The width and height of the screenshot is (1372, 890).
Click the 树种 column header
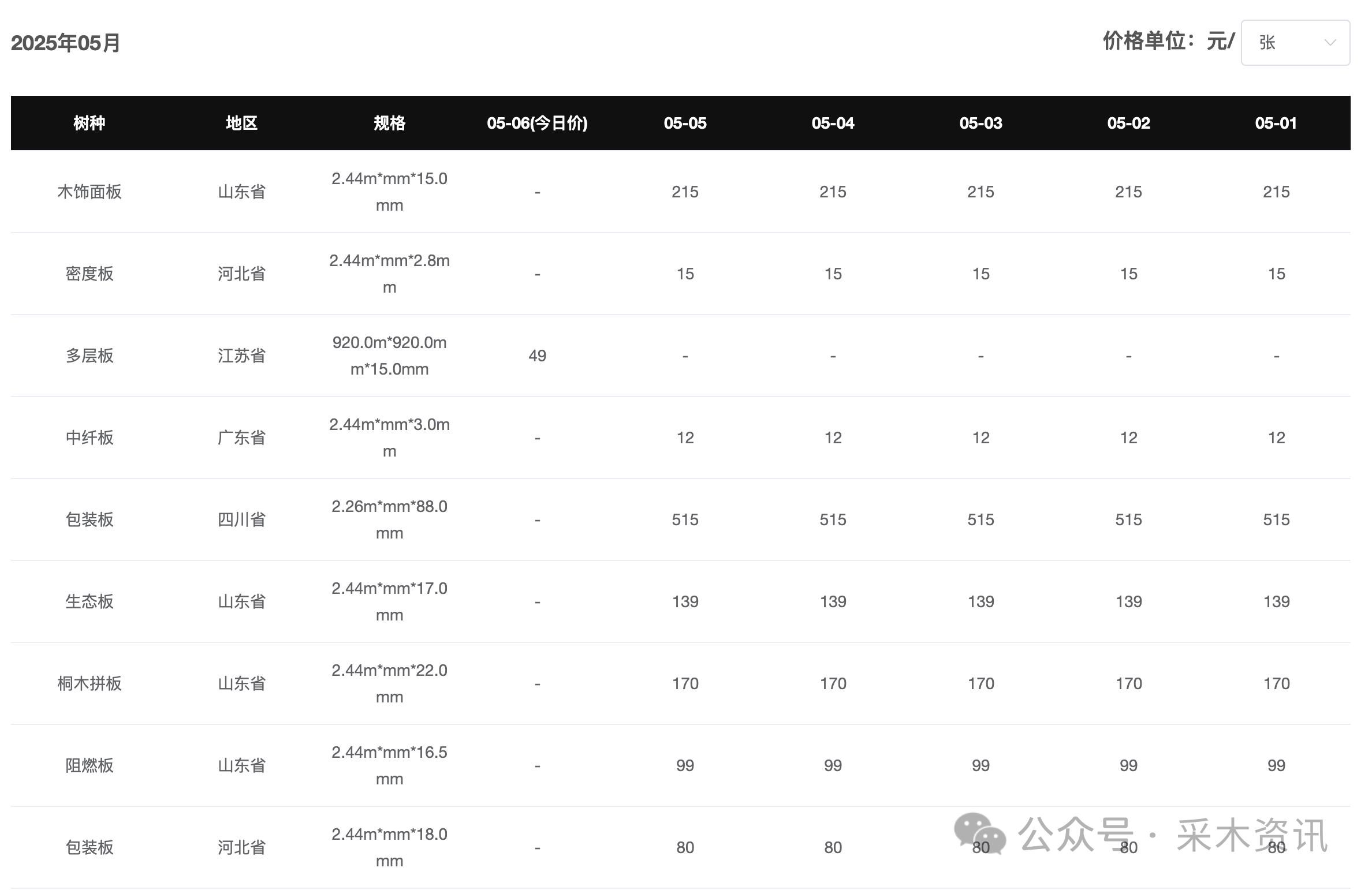90,123
